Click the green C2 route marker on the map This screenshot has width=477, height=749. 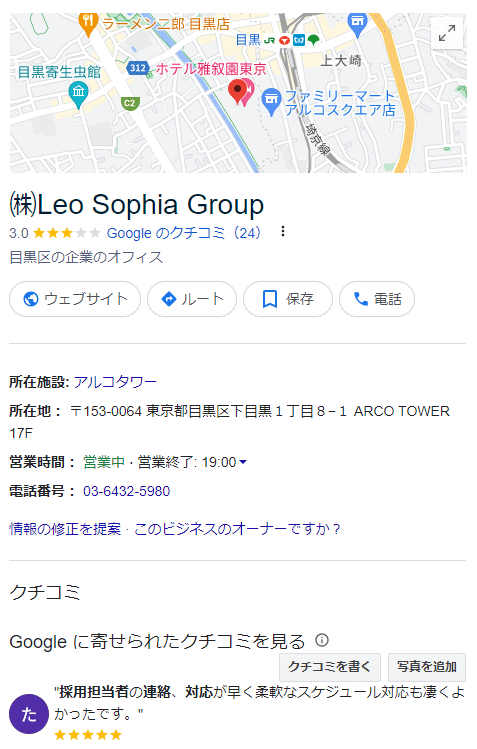(x=130, y=103)
